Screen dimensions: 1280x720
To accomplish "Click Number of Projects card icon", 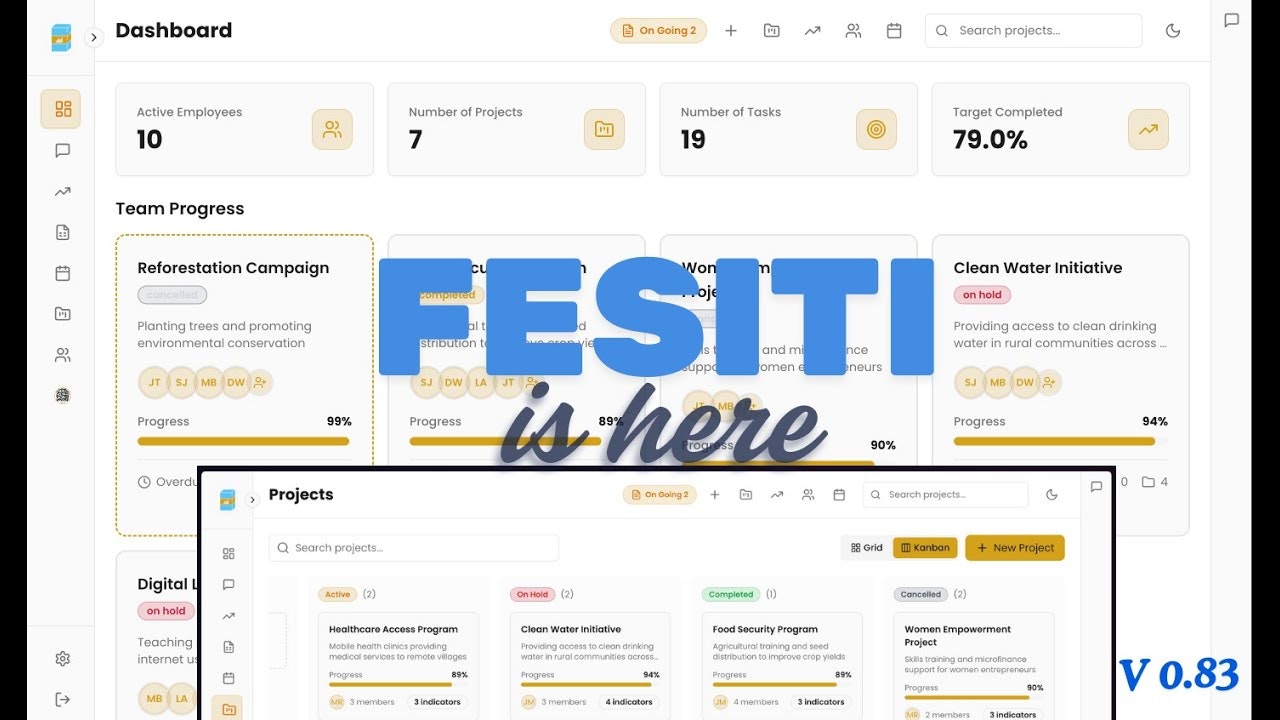I will click(x=604, y=129).
